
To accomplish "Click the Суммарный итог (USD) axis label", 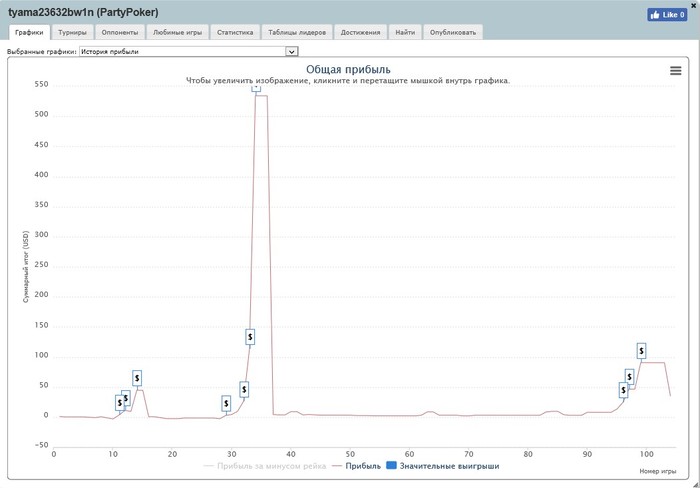I will pyautogui.click(x=25, y=267).
